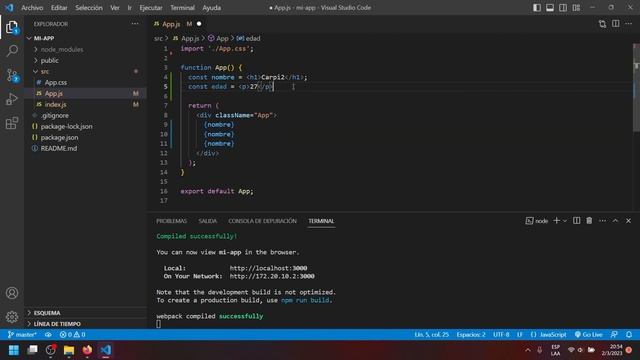Screen dimensions: 640x360
Task: Open the Ejecutar menu
Action: pos(151,7)
